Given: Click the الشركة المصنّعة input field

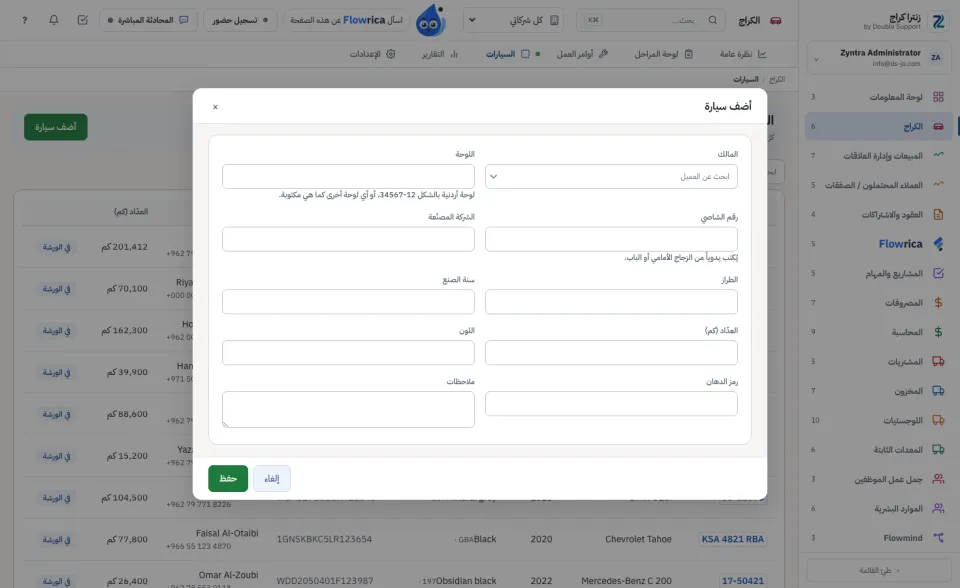Looking at the screenshot, I should (x=348, y=239).
